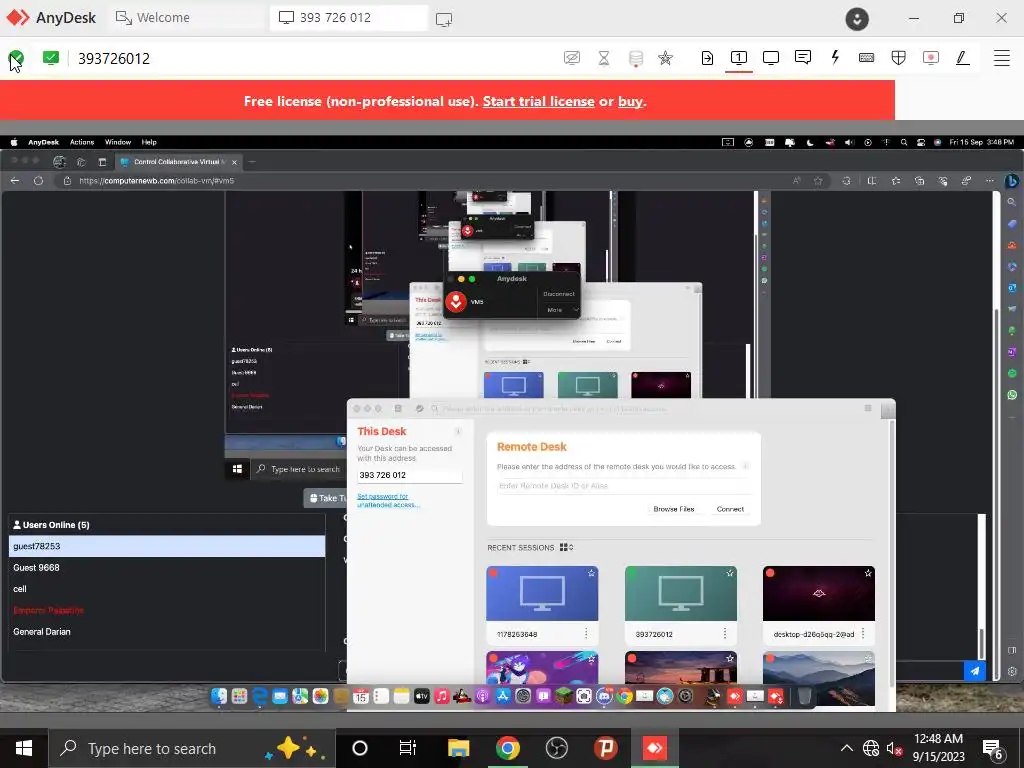Change the Recent Sessions view mode
Image resolution: width=1024 pixels, height=768 pixels.
coord(566,547)
